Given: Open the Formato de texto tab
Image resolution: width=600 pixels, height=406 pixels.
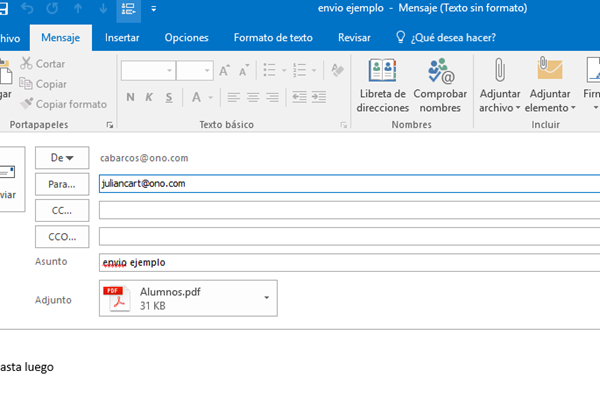Looking at the screenshot, I should click(273, 38).
